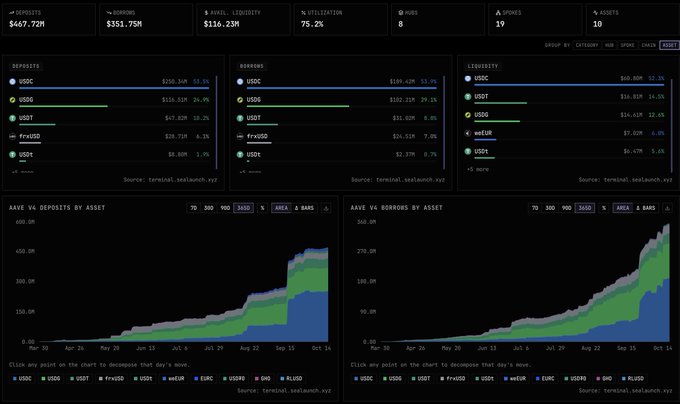Toggle USDC series in Deposits chart legend

coord(22,378)
